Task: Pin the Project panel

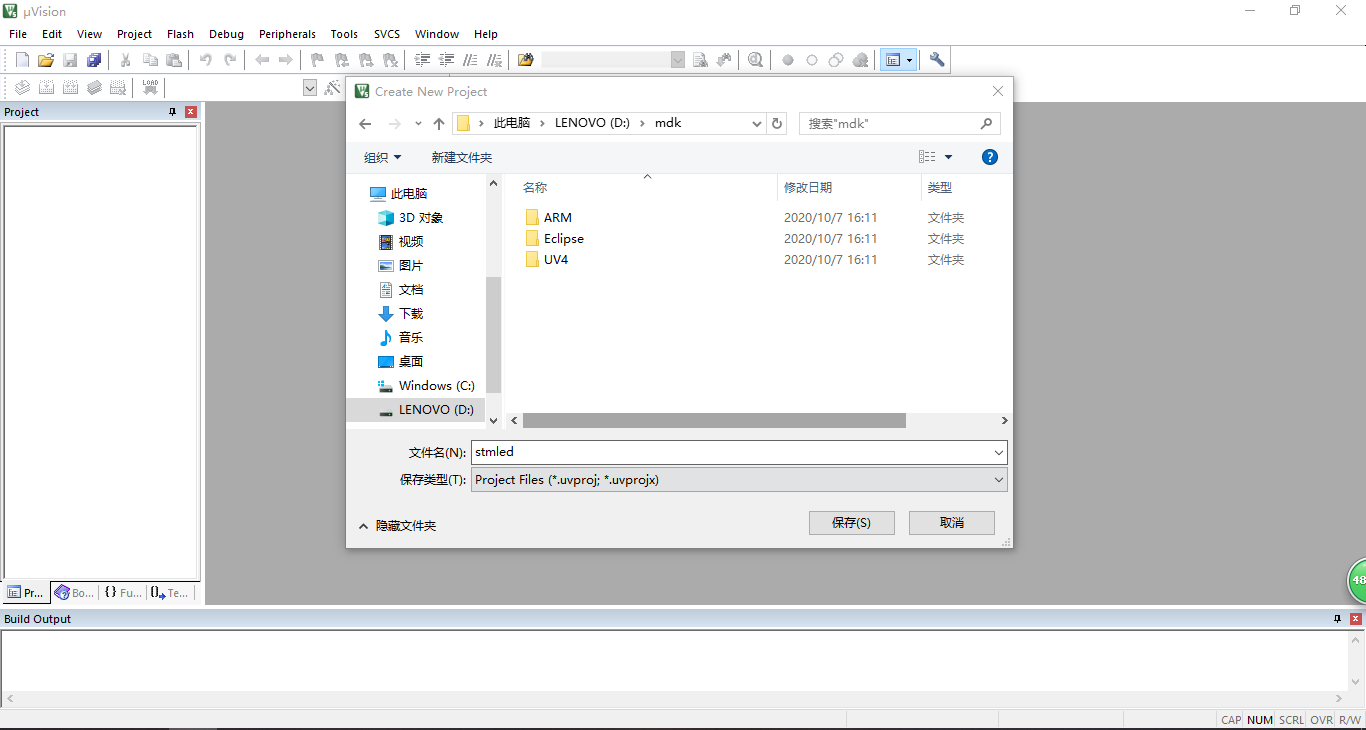Action: pos(172,112)
